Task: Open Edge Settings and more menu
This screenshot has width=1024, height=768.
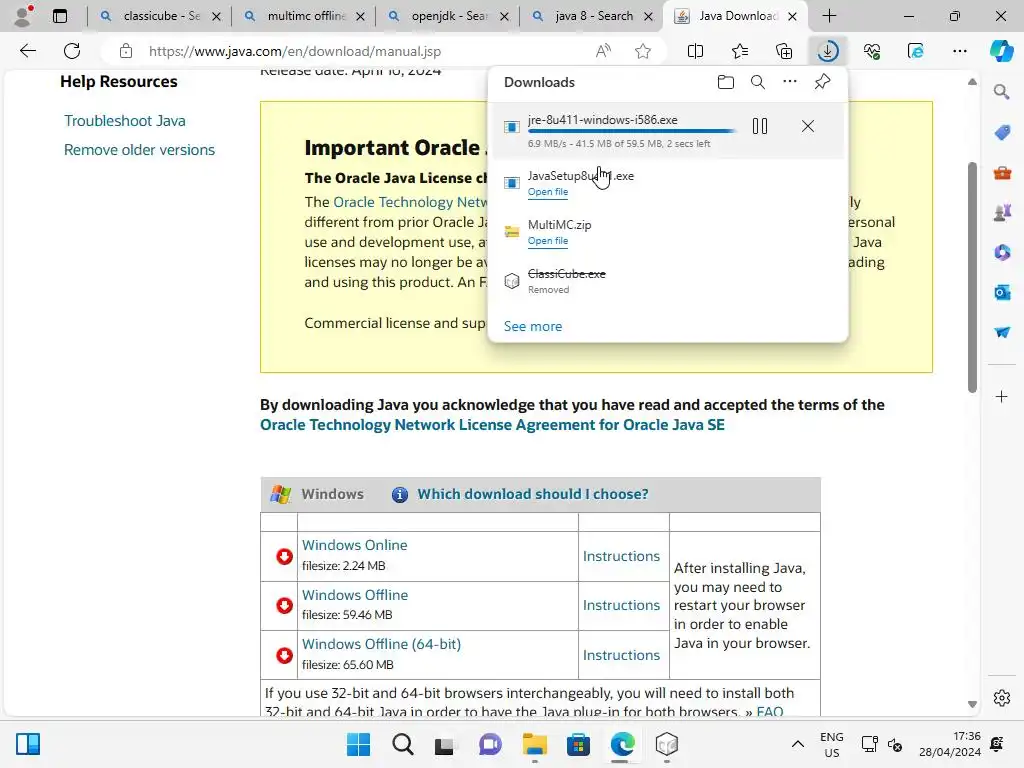Action: 959,51
